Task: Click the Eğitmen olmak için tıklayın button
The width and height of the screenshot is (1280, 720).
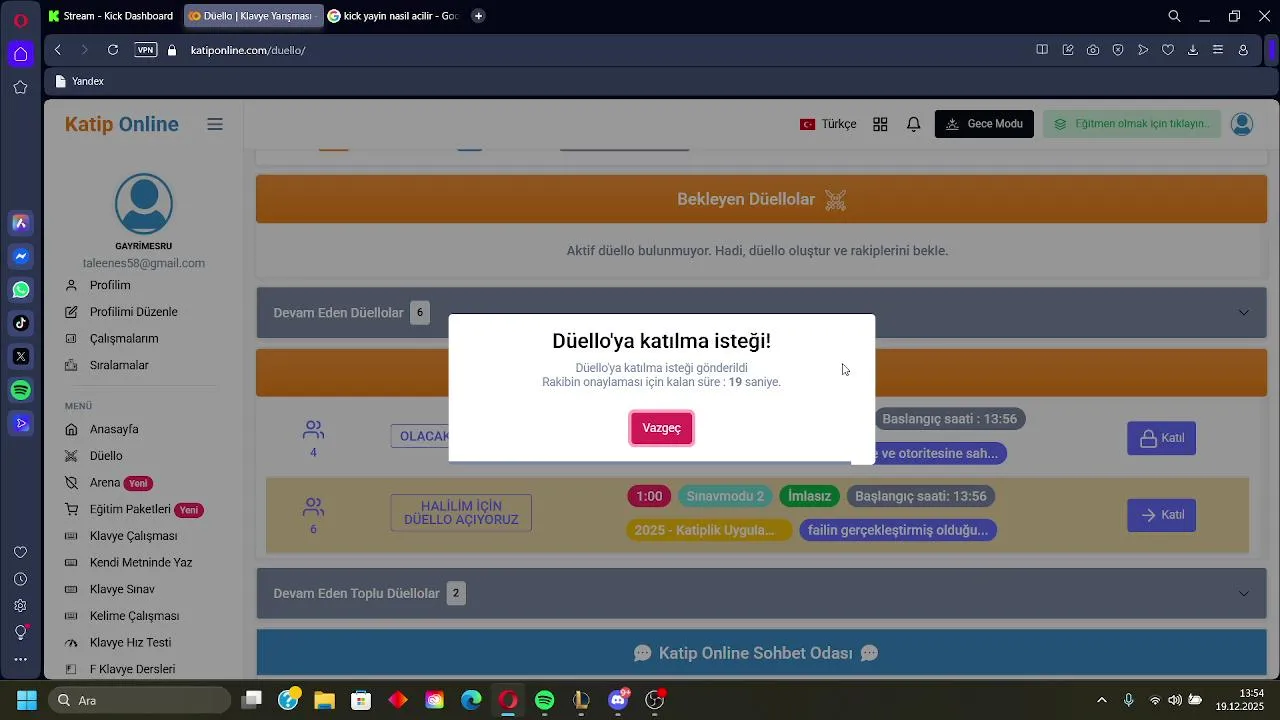Action: point(1132,124)
